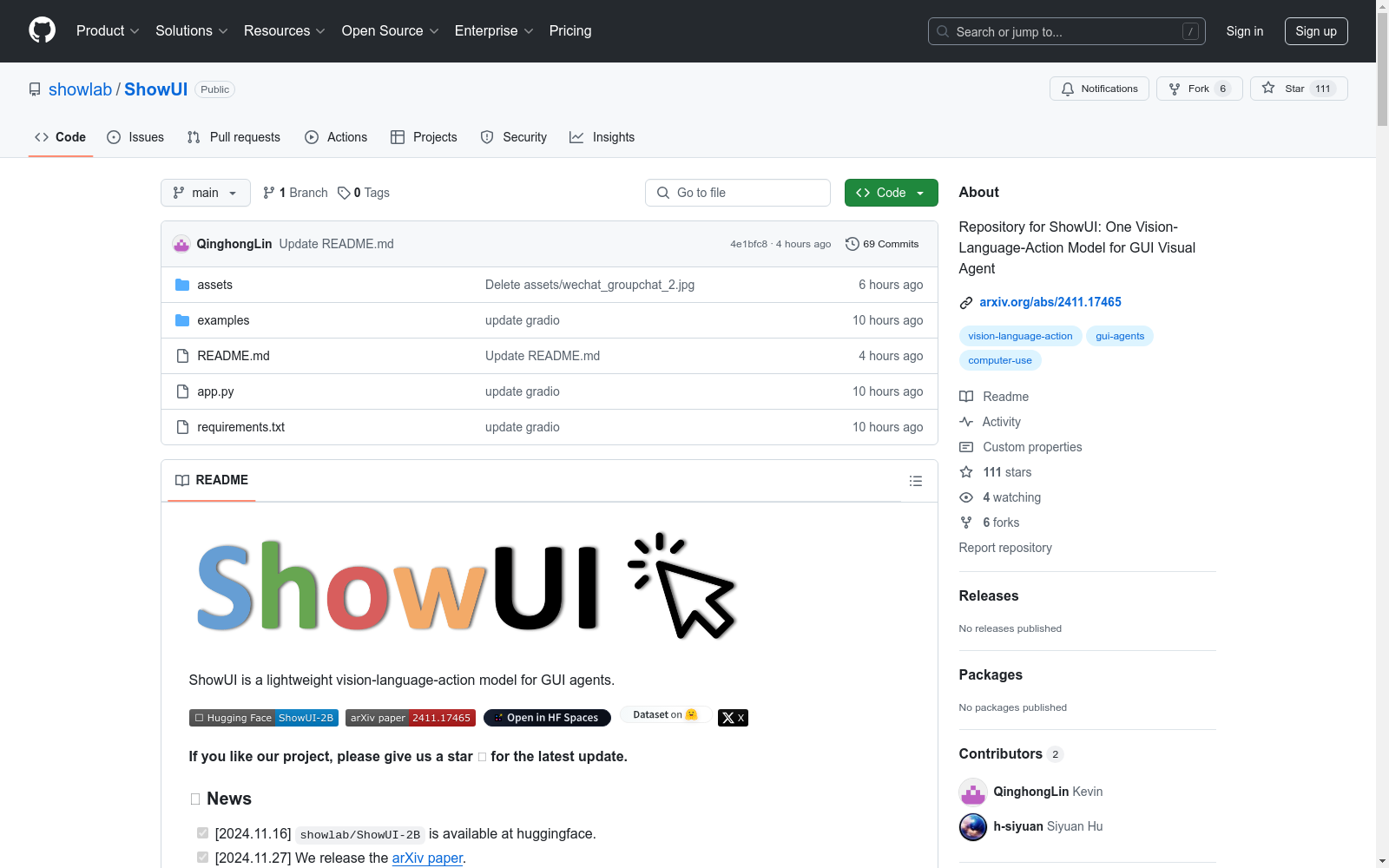Open QinghongLin's avatar in commit header

181,244
